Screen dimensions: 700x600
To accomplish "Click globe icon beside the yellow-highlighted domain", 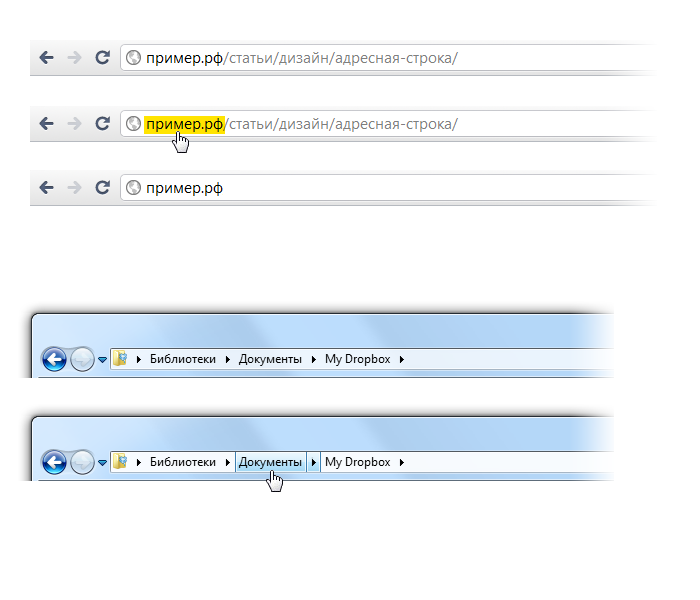I will tap(132, 124).
